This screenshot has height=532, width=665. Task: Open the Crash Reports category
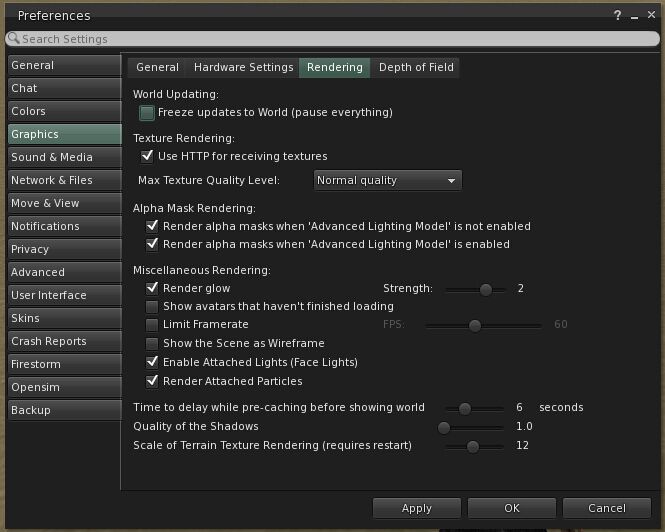click(64, 341)
